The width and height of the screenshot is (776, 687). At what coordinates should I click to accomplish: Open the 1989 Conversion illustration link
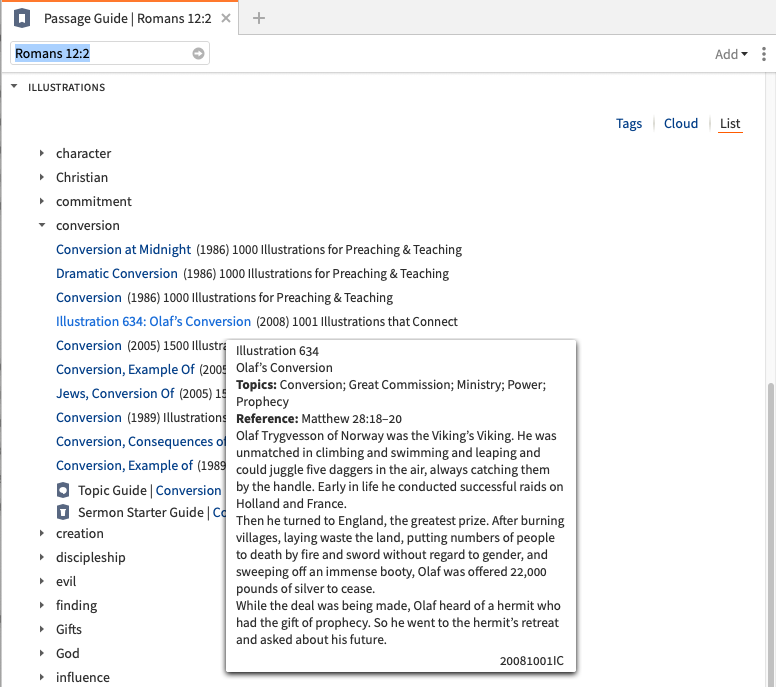[x=89, y=417]
